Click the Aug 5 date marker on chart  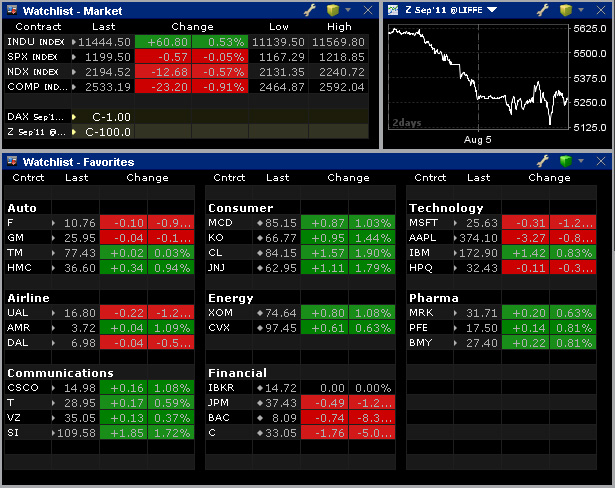477,139
